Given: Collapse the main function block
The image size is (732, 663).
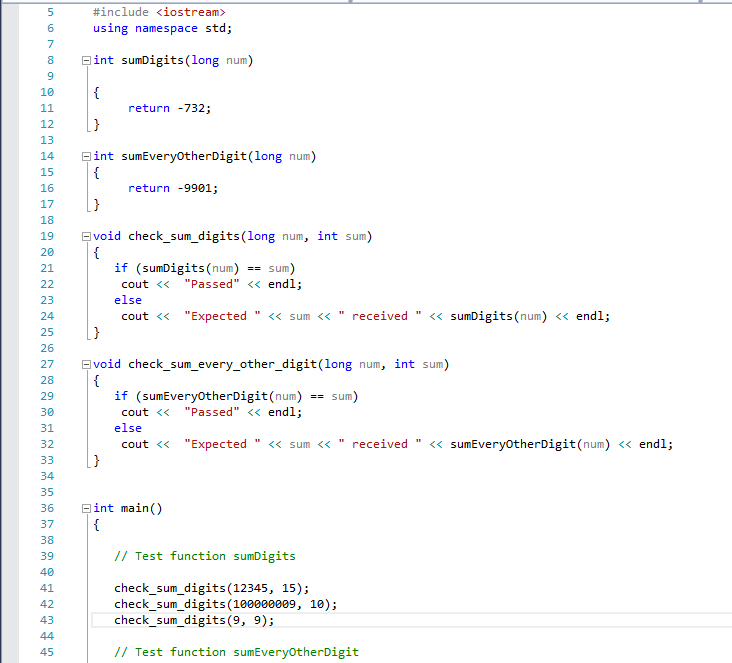Looking at the screenshot, I should tap(86, 508).
